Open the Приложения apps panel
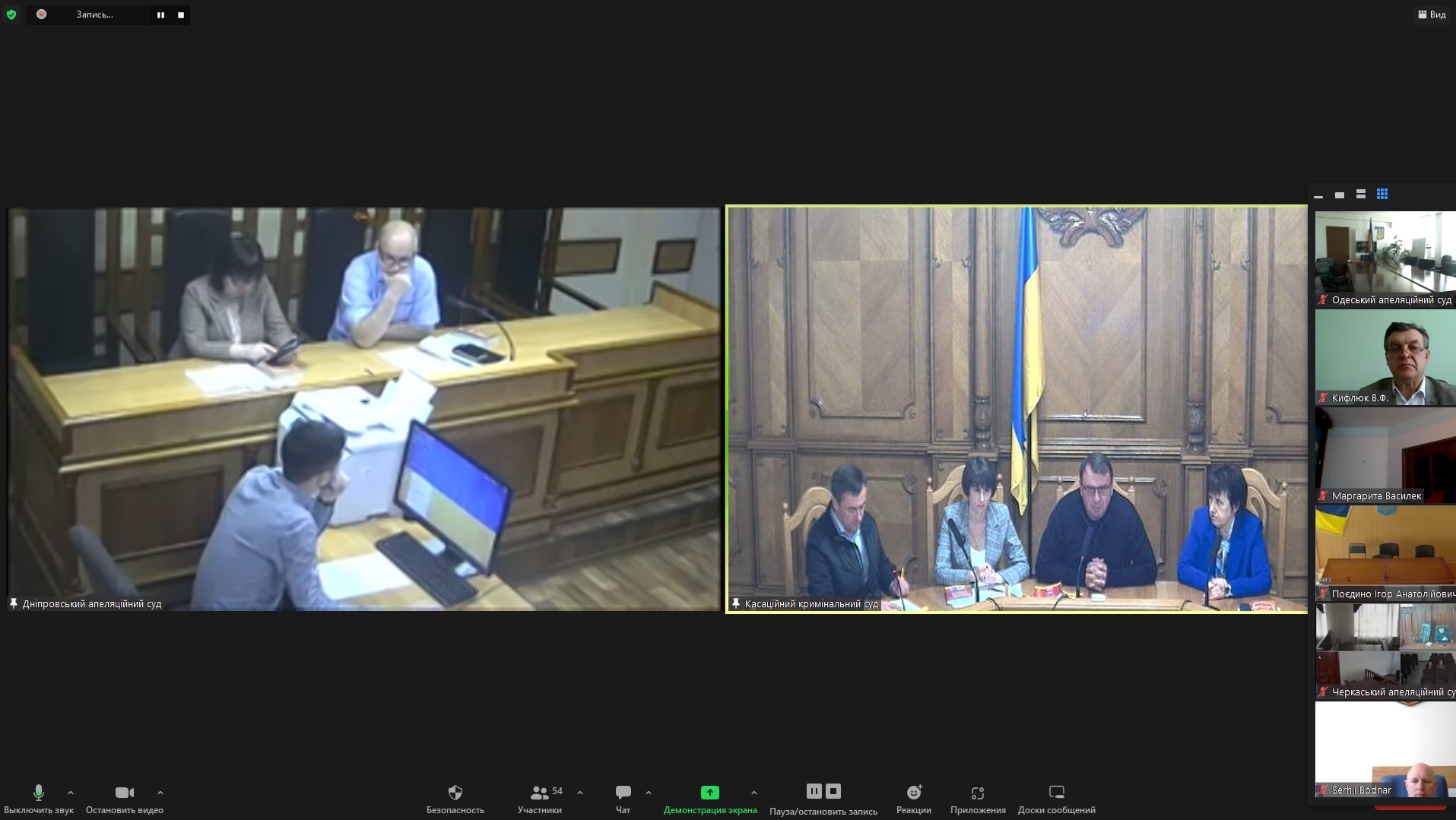 click(978, 793)
